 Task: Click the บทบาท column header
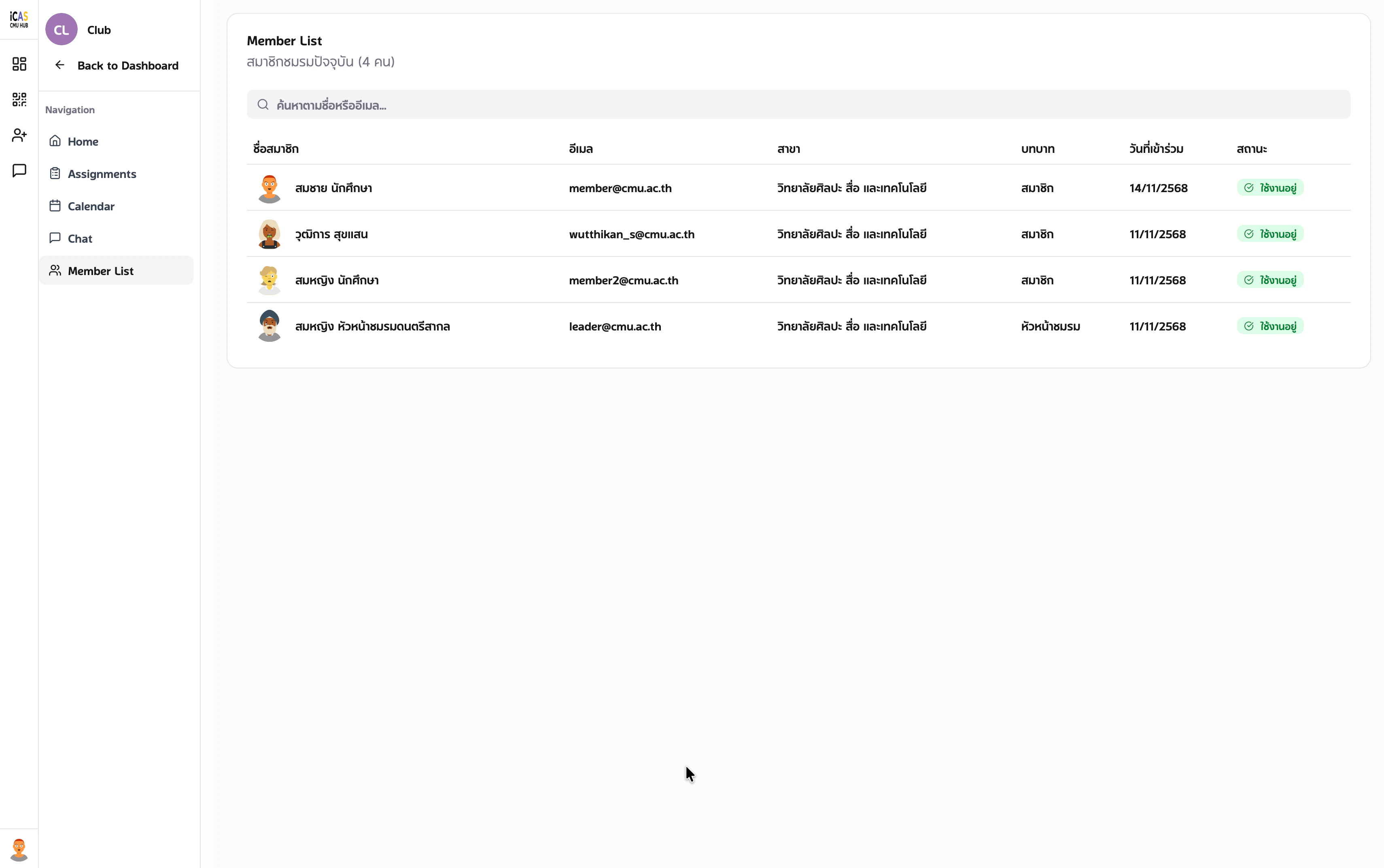point(1037,149)
